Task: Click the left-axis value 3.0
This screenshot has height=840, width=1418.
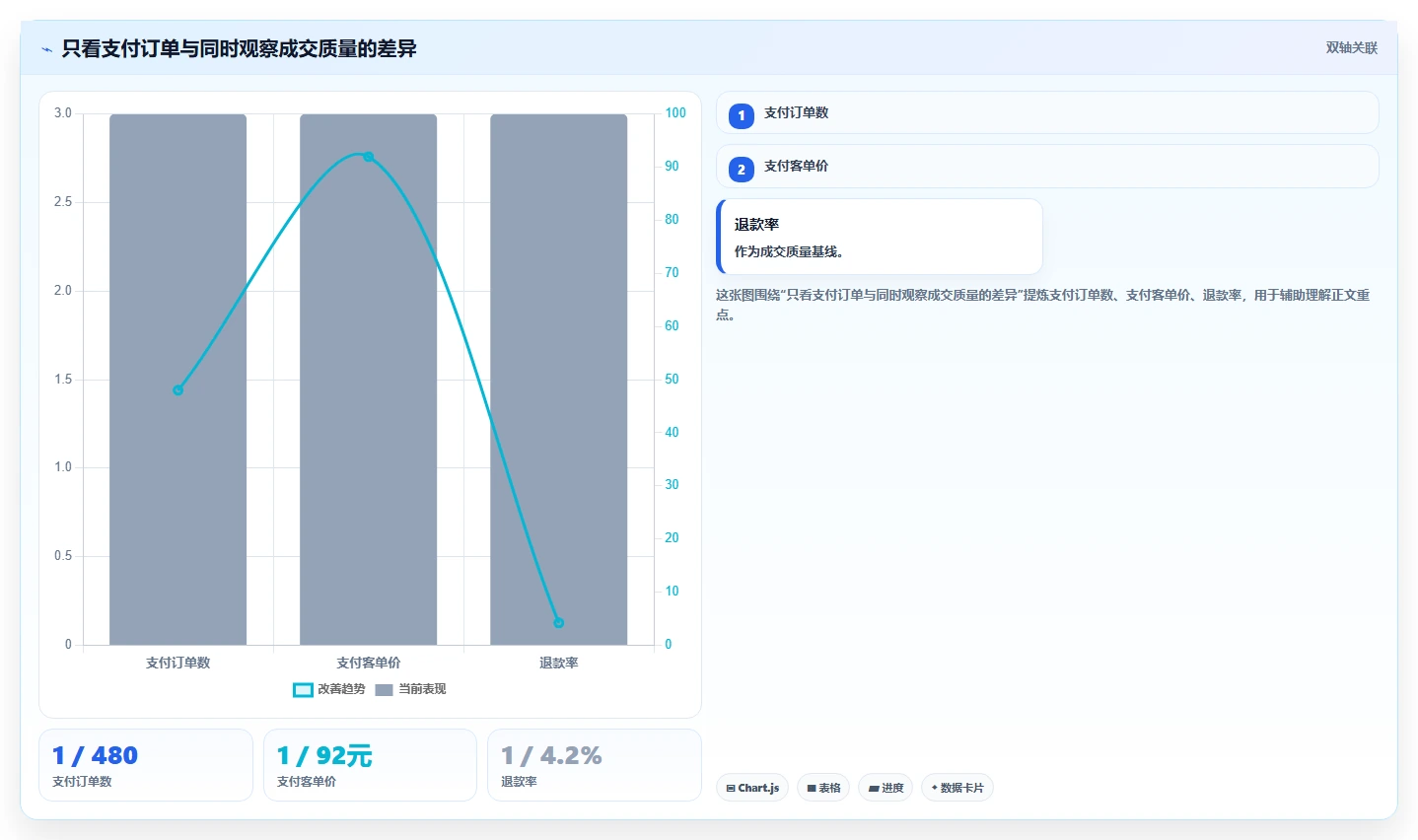Action: (x=63, y=113)
